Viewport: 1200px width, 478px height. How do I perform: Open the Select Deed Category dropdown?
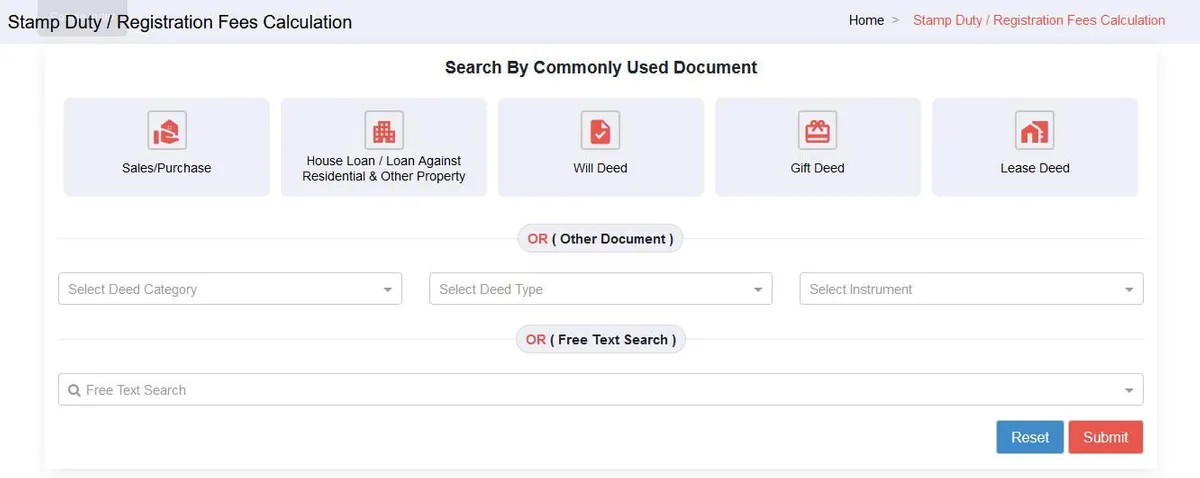tap(230, 289)
